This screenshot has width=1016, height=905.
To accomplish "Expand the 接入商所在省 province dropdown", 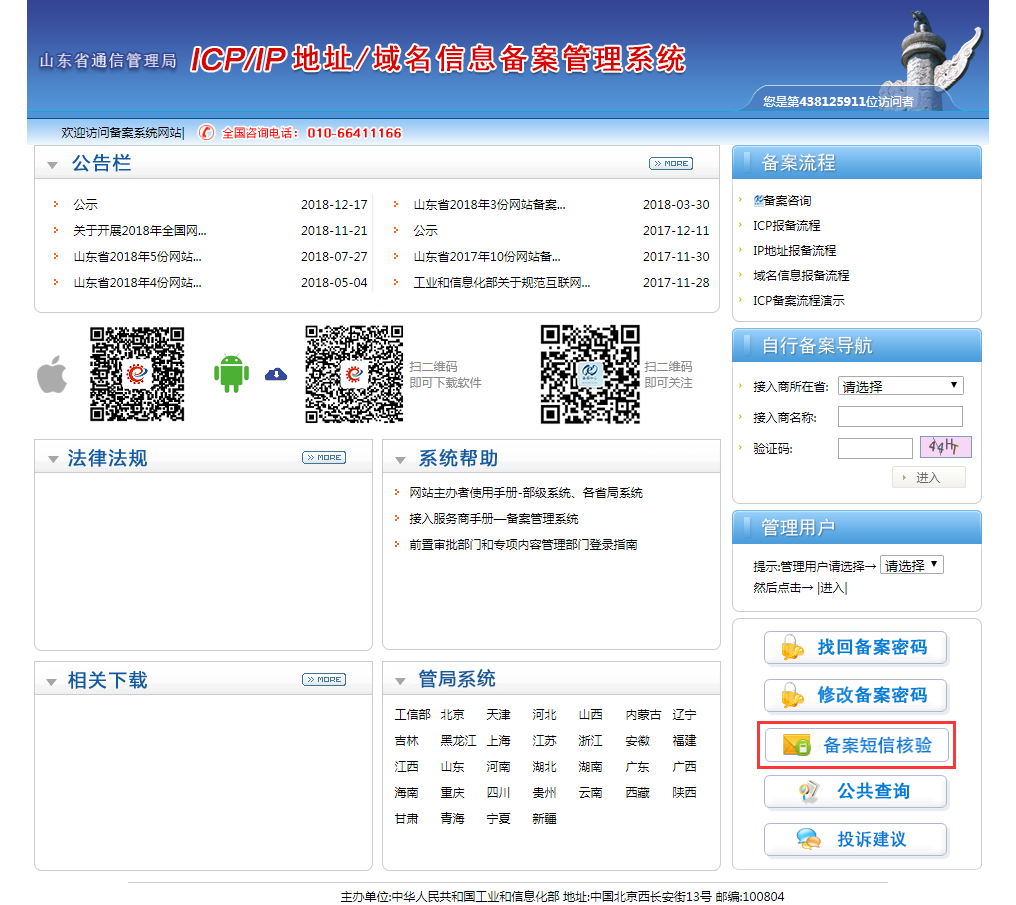I will [x=900, y=386].
